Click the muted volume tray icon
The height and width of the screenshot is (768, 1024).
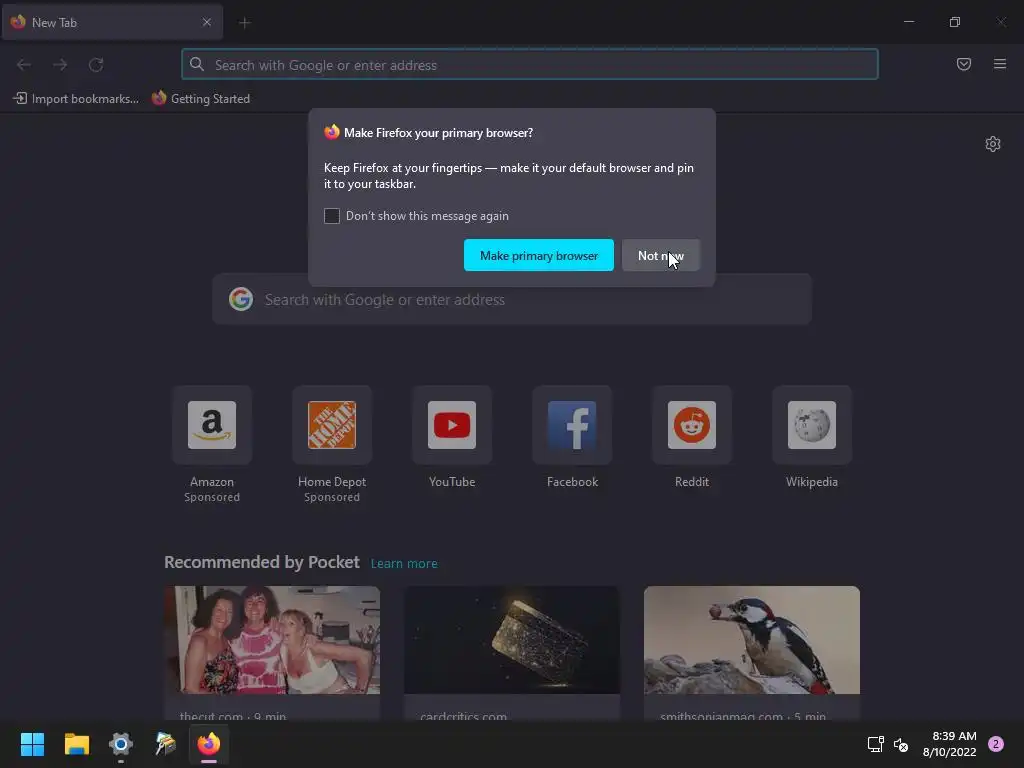901,744
